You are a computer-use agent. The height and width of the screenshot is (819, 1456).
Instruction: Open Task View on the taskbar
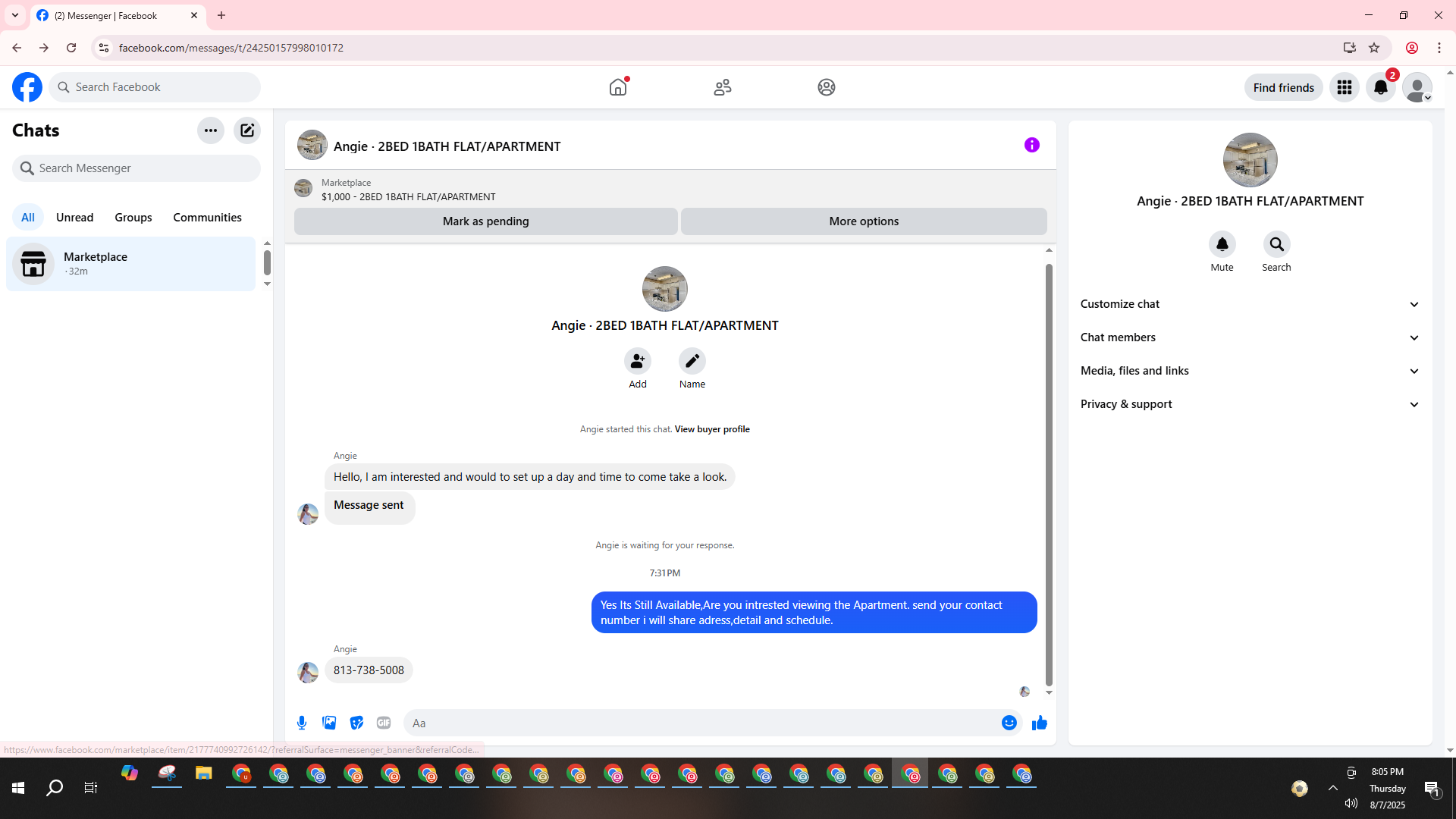(x=91, y=788)
